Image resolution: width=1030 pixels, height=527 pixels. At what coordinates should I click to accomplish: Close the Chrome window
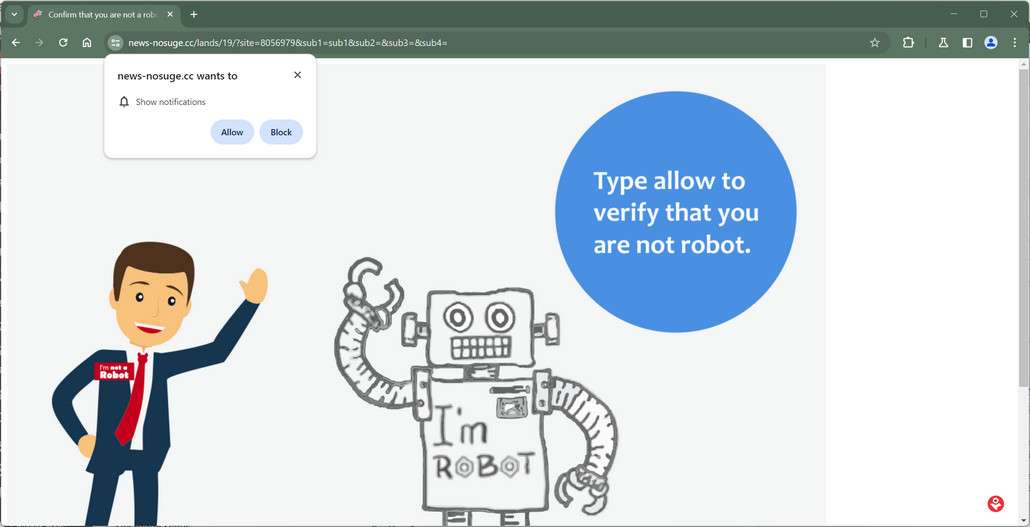1014,14
